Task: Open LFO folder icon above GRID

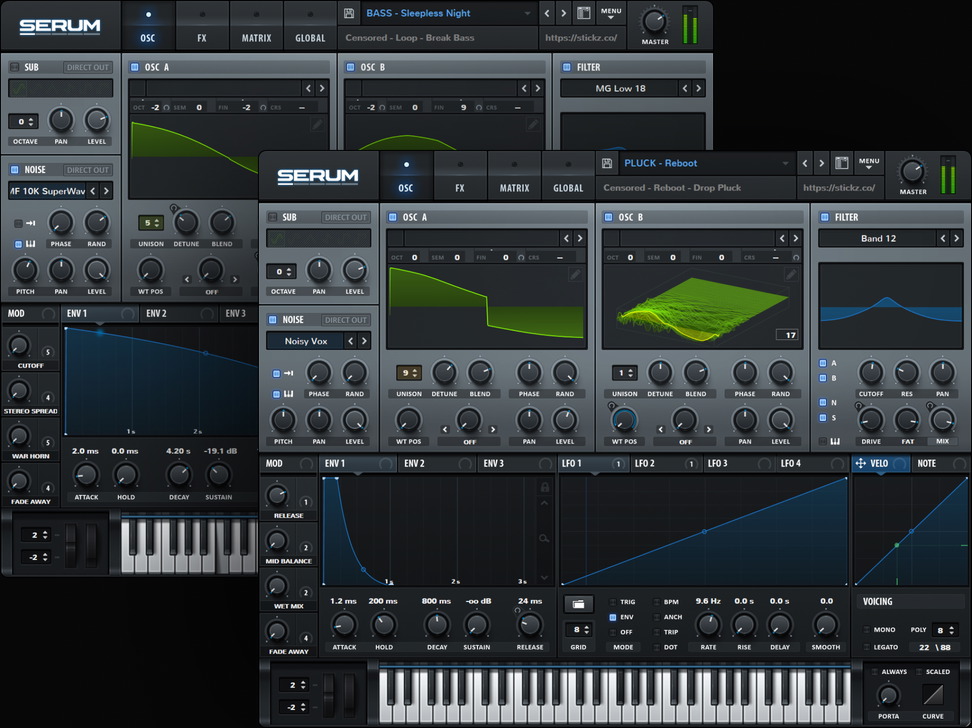Action: pos(578,603)
